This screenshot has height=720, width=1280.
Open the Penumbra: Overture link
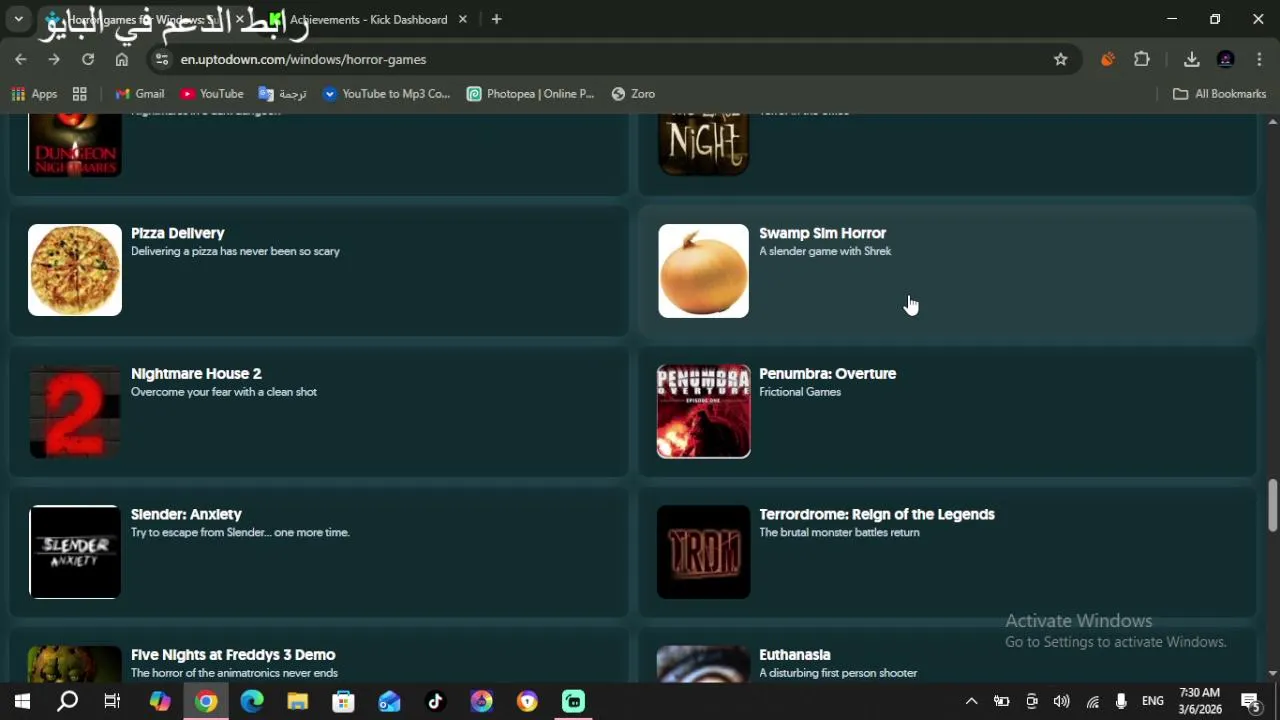click(x=827, y=374)
